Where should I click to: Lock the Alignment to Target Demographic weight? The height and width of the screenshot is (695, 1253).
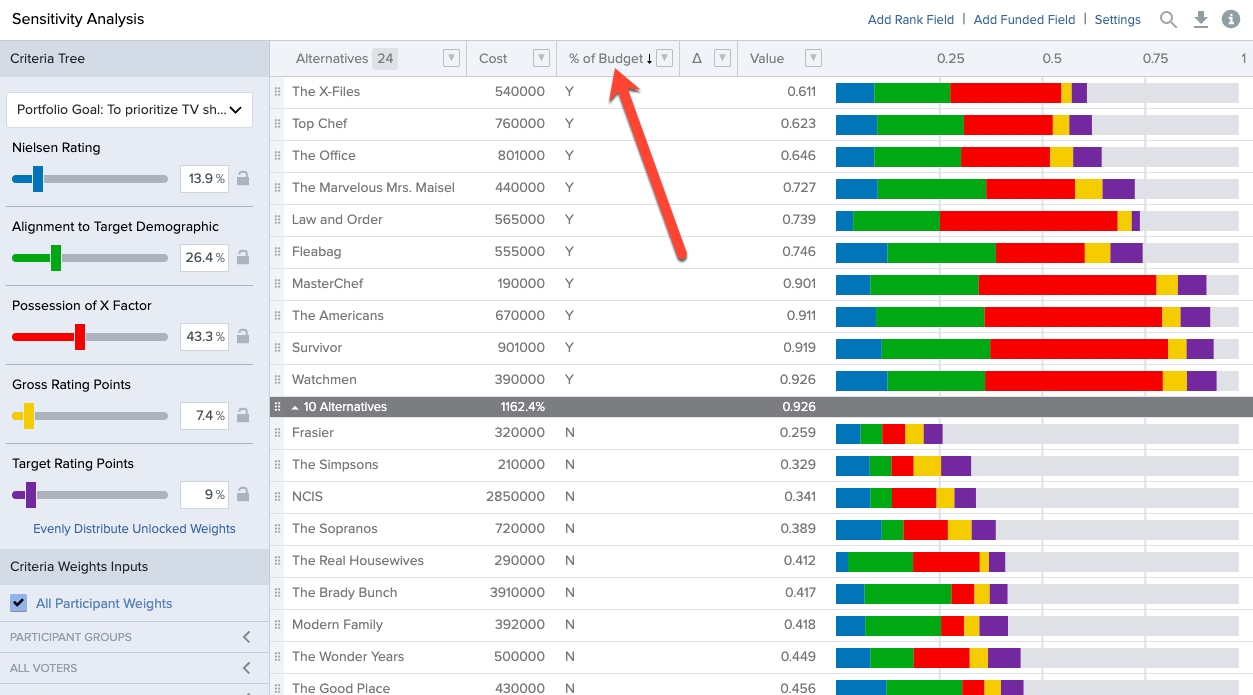(242, 258)
